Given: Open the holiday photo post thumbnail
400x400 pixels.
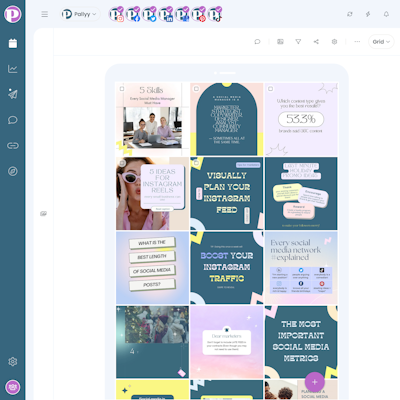Looking at the screenshot, I should (x=152, y=342).
